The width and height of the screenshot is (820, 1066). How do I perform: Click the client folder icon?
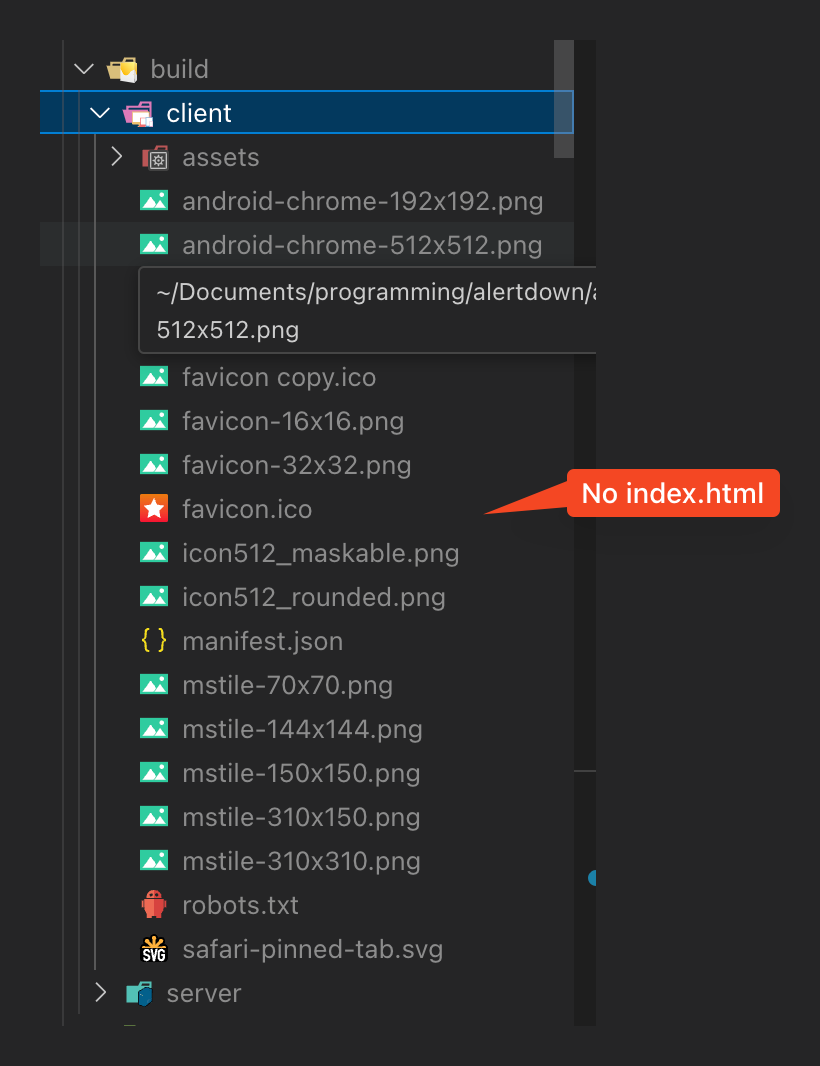click(x=140, y=112)
